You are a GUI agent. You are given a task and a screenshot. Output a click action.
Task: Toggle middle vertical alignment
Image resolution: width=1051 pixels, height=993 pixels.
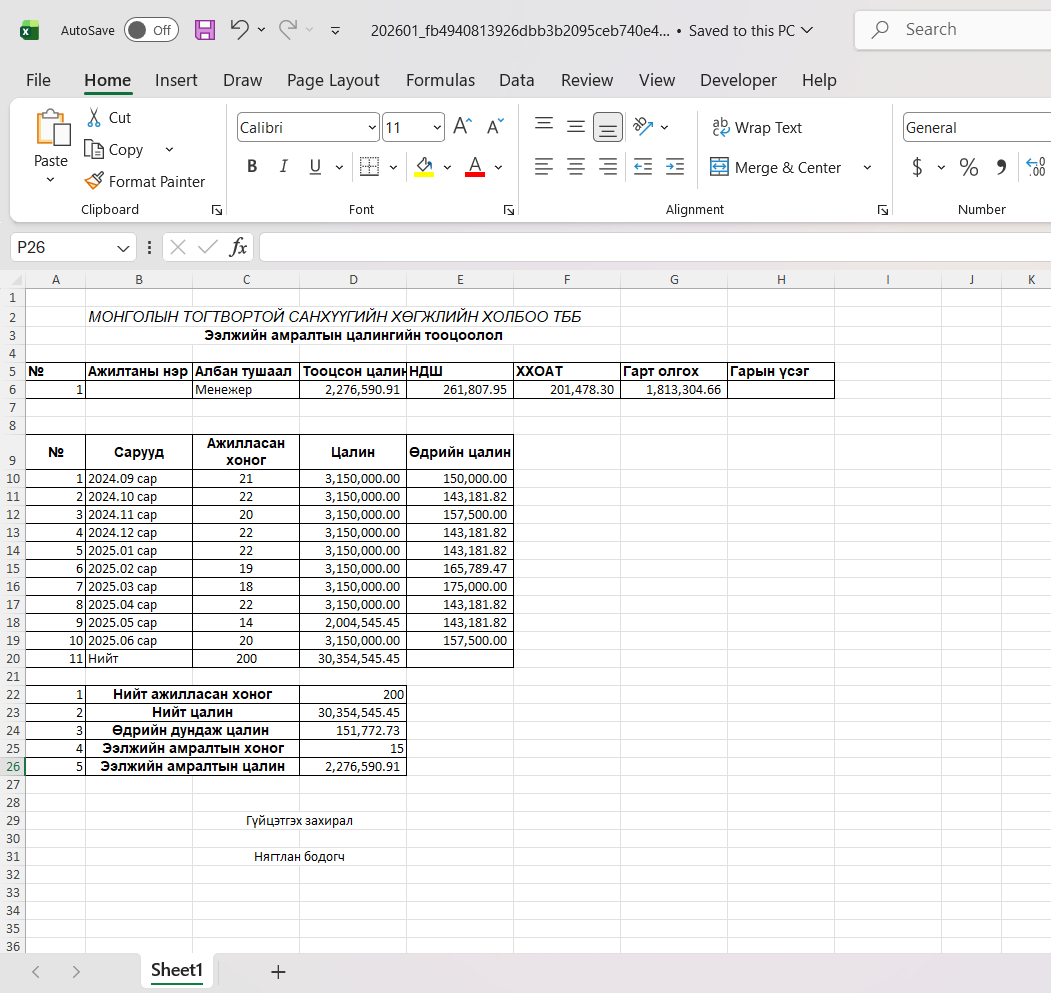click(x=576, y=127)
